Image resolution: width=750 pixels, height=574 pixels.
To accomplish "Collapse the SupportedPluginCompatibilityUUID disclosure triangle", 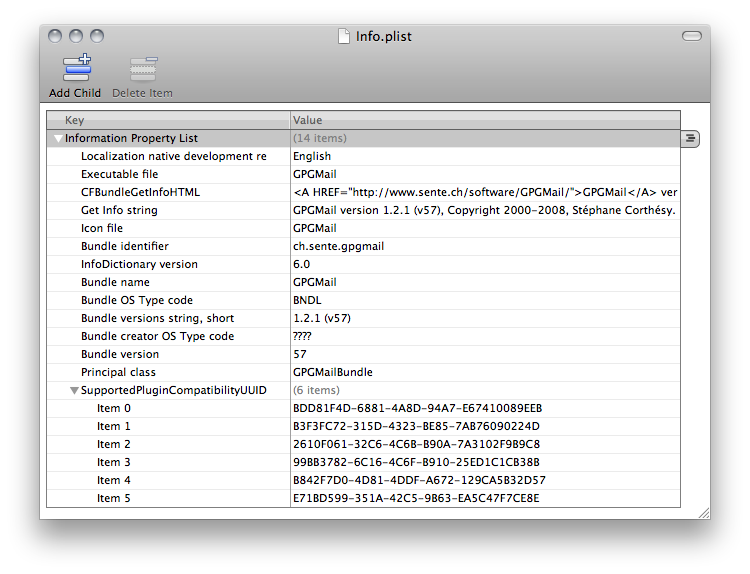I will pos(74,391).
